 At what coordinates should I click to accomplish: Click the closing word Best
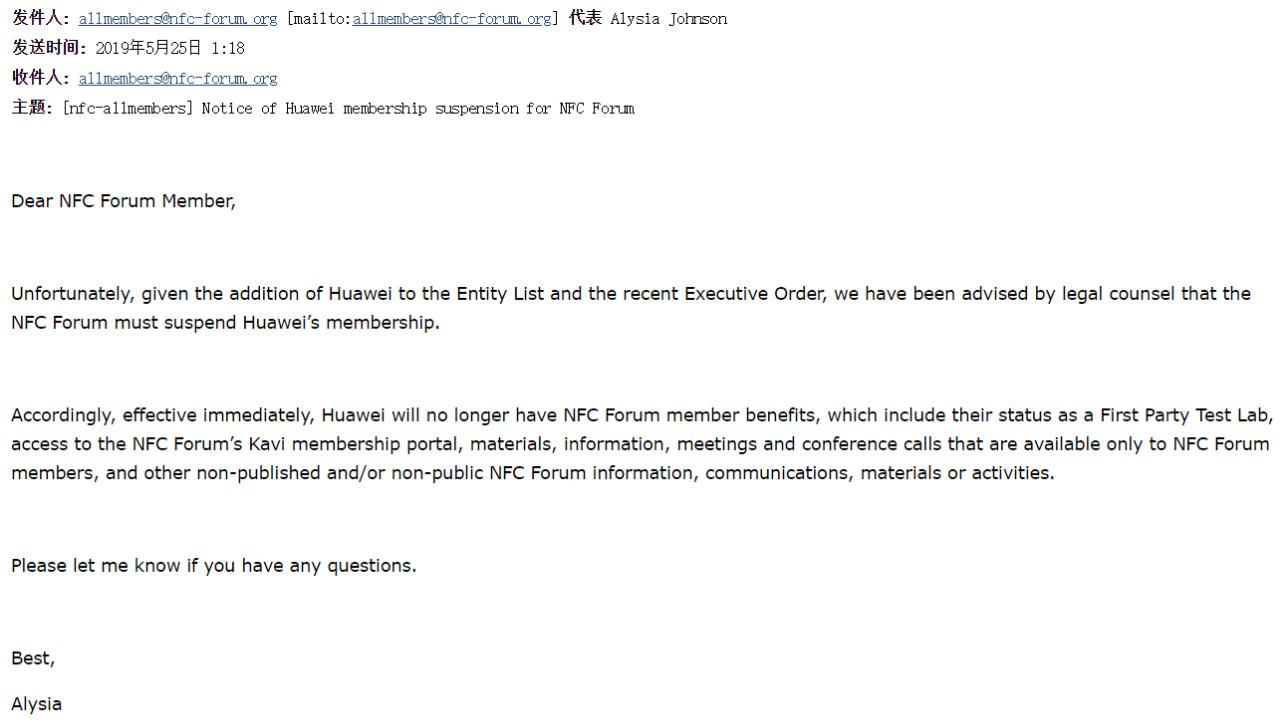coord(33,659)
